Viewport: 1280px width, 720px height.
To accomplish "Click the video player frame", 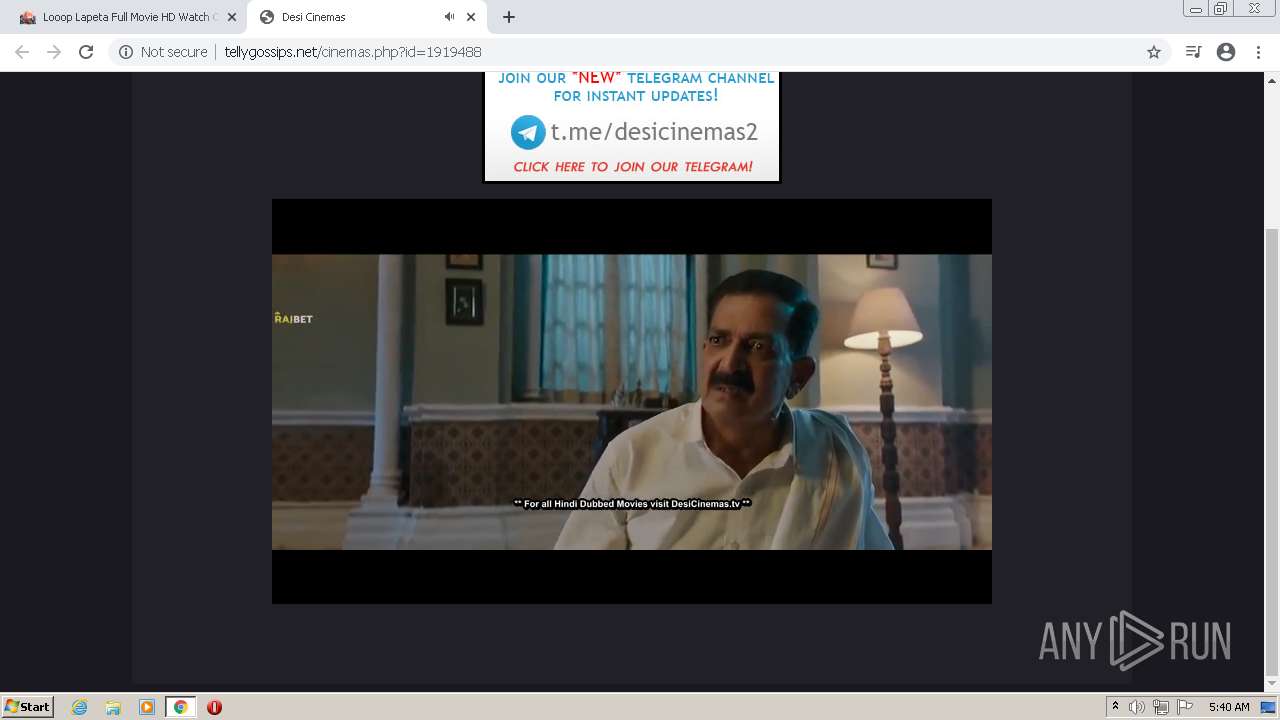I will pos(632,401).
